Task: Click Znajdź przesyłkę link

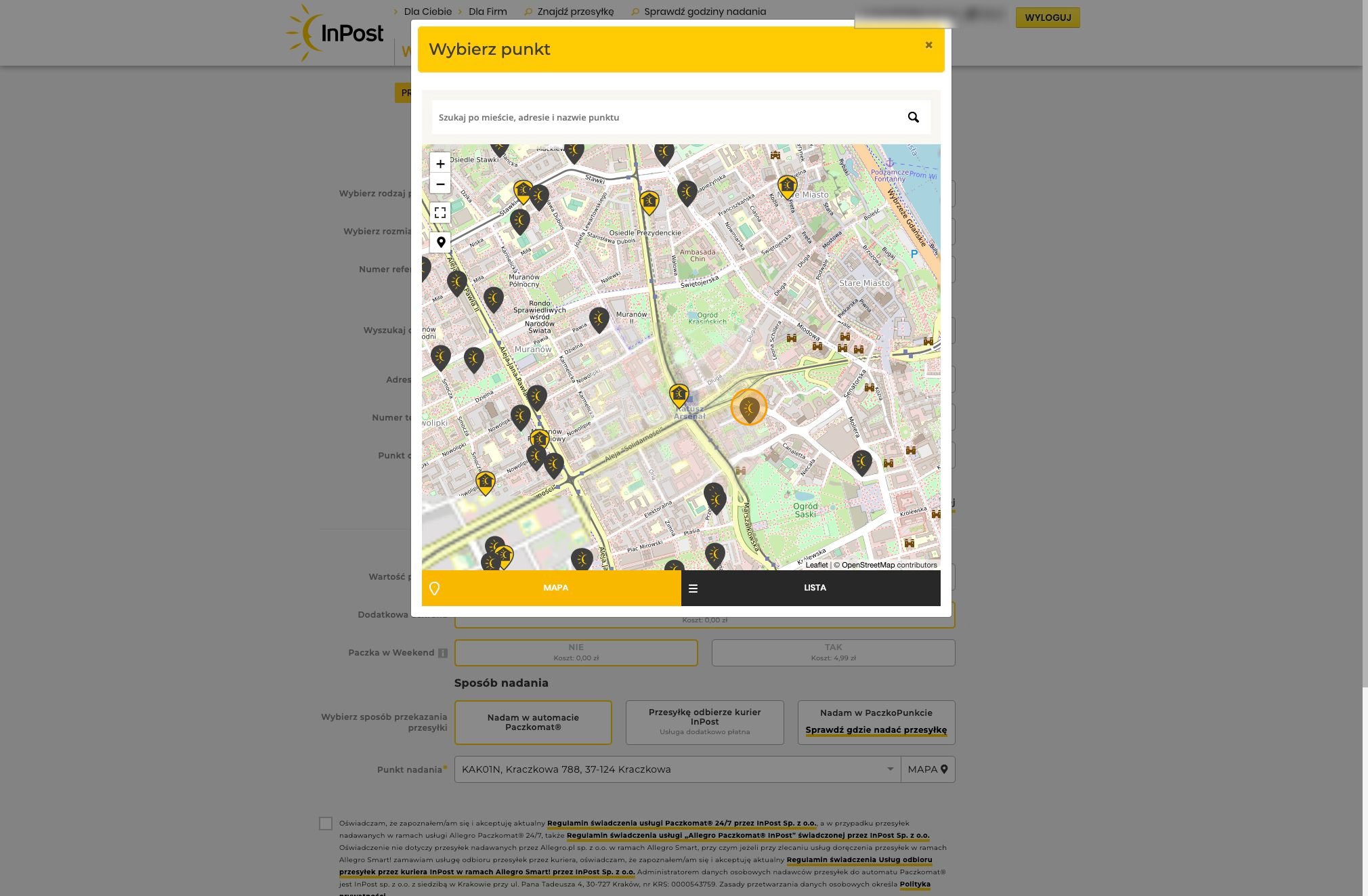Action: point(576,12)
